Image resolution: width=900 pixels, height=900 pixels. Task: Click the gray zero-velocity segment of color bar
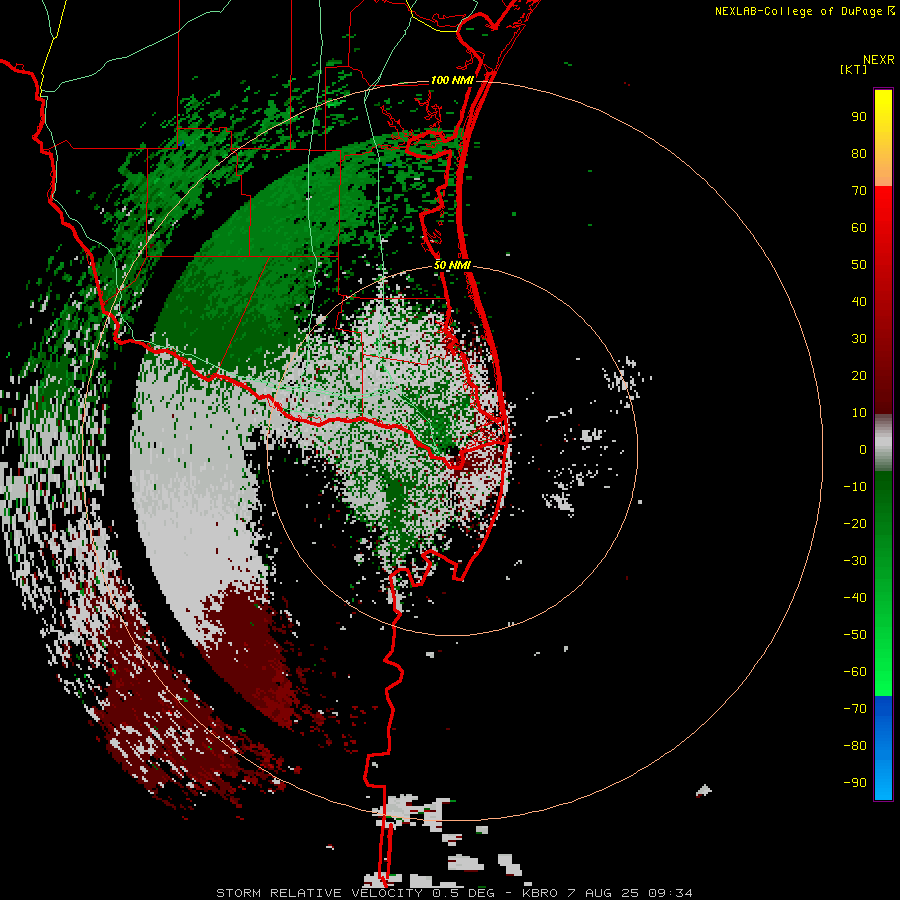[x=883, y=443]
